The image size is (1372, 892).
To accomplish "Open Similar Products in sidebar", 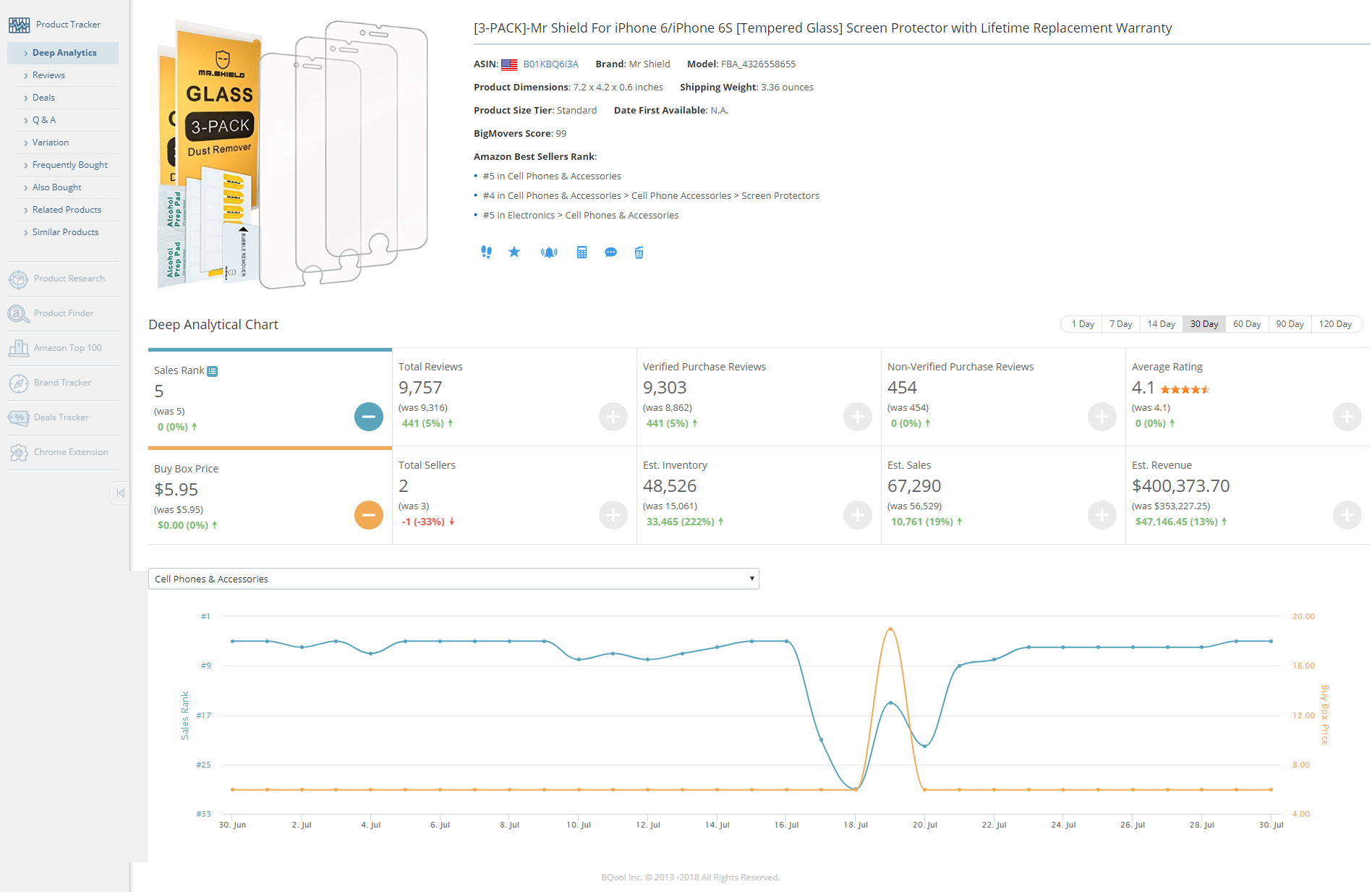I will point(67,232).
